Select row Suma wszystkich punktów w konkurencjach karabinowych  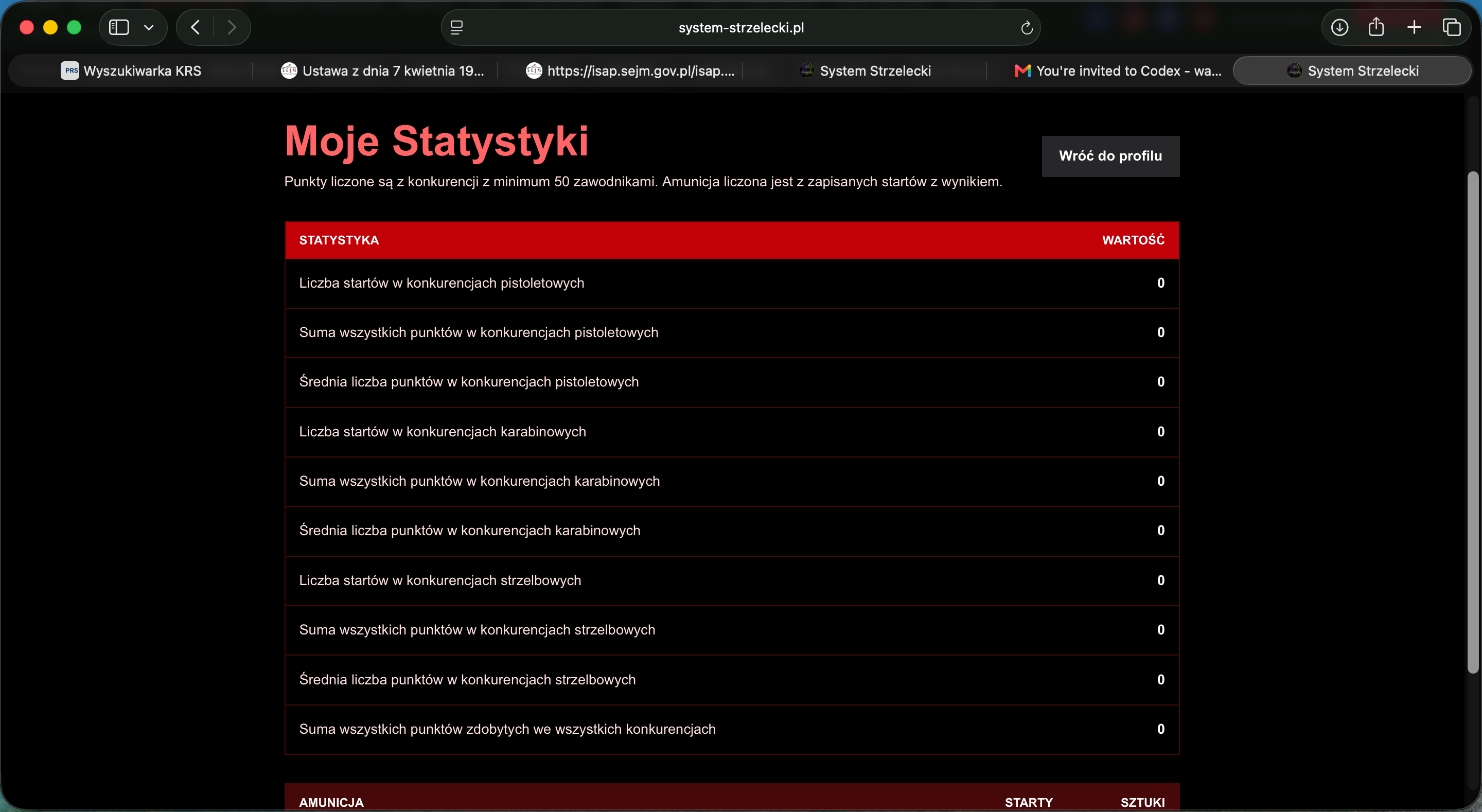[x=732, y=481]
